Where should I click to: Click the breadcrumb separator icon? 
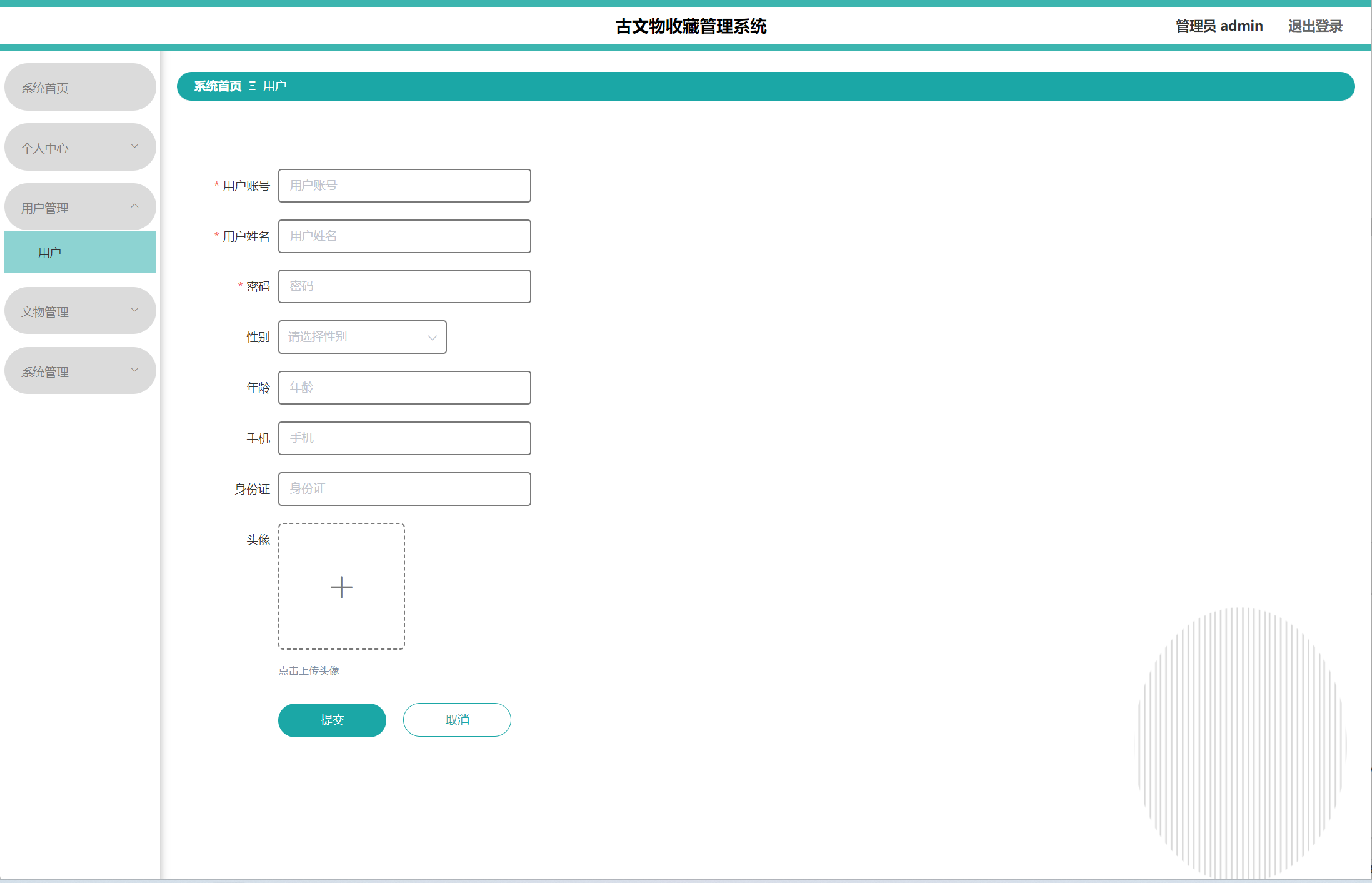click(253, 86)
